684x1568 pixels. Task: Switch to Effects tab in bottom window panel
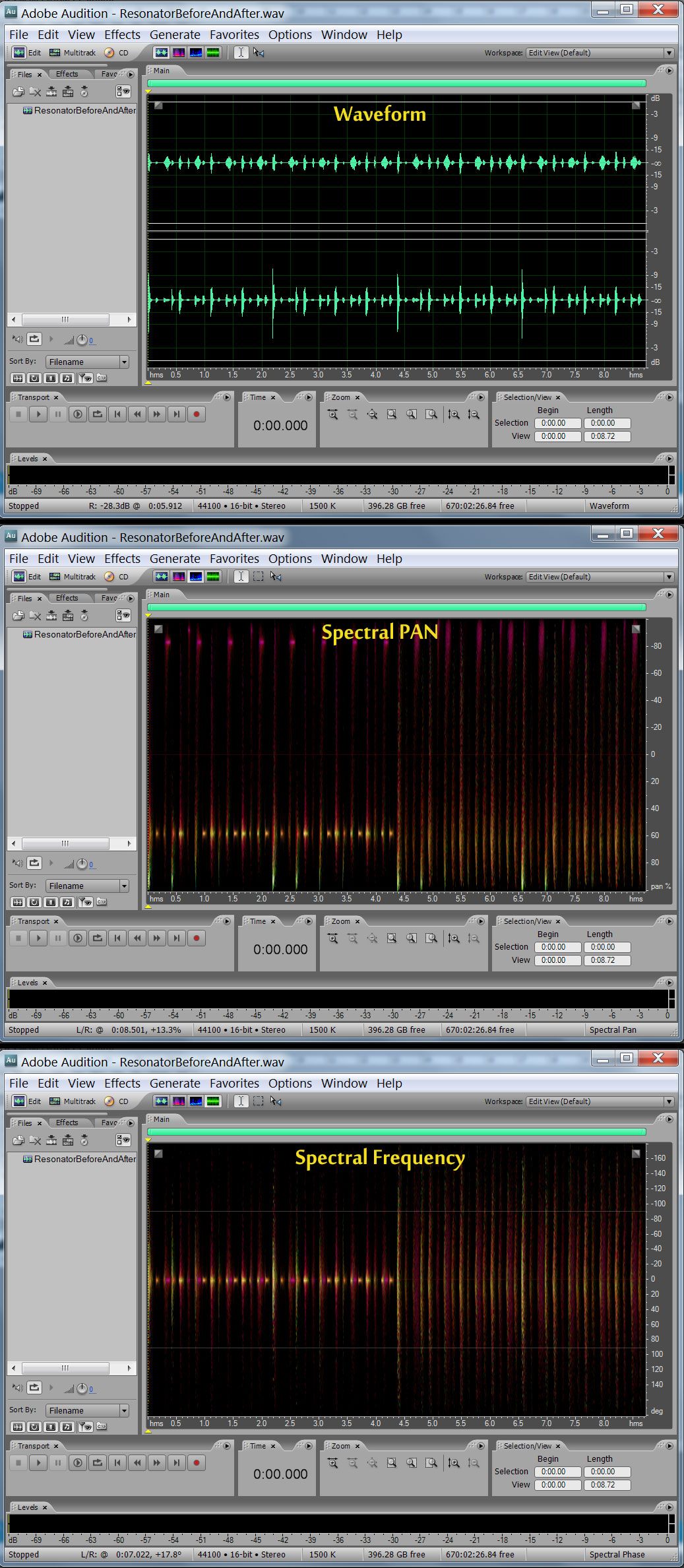pyautogui.click(x=67, y=1123)
